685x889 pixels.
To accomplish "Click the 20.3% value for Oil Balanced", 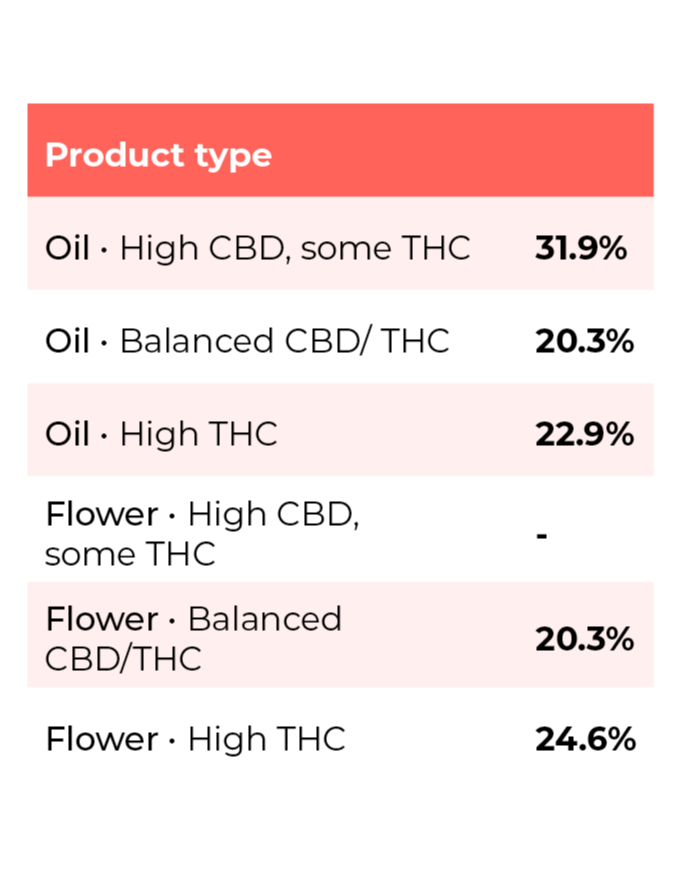I will pos(585,341).
